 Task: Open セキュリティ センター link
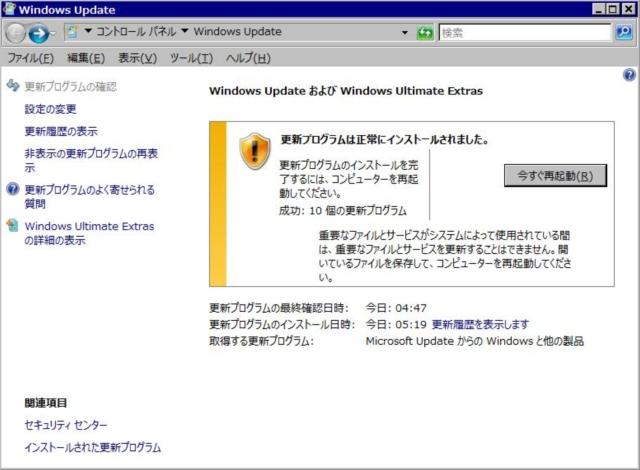pyautogui.click(x=66, y=425)
